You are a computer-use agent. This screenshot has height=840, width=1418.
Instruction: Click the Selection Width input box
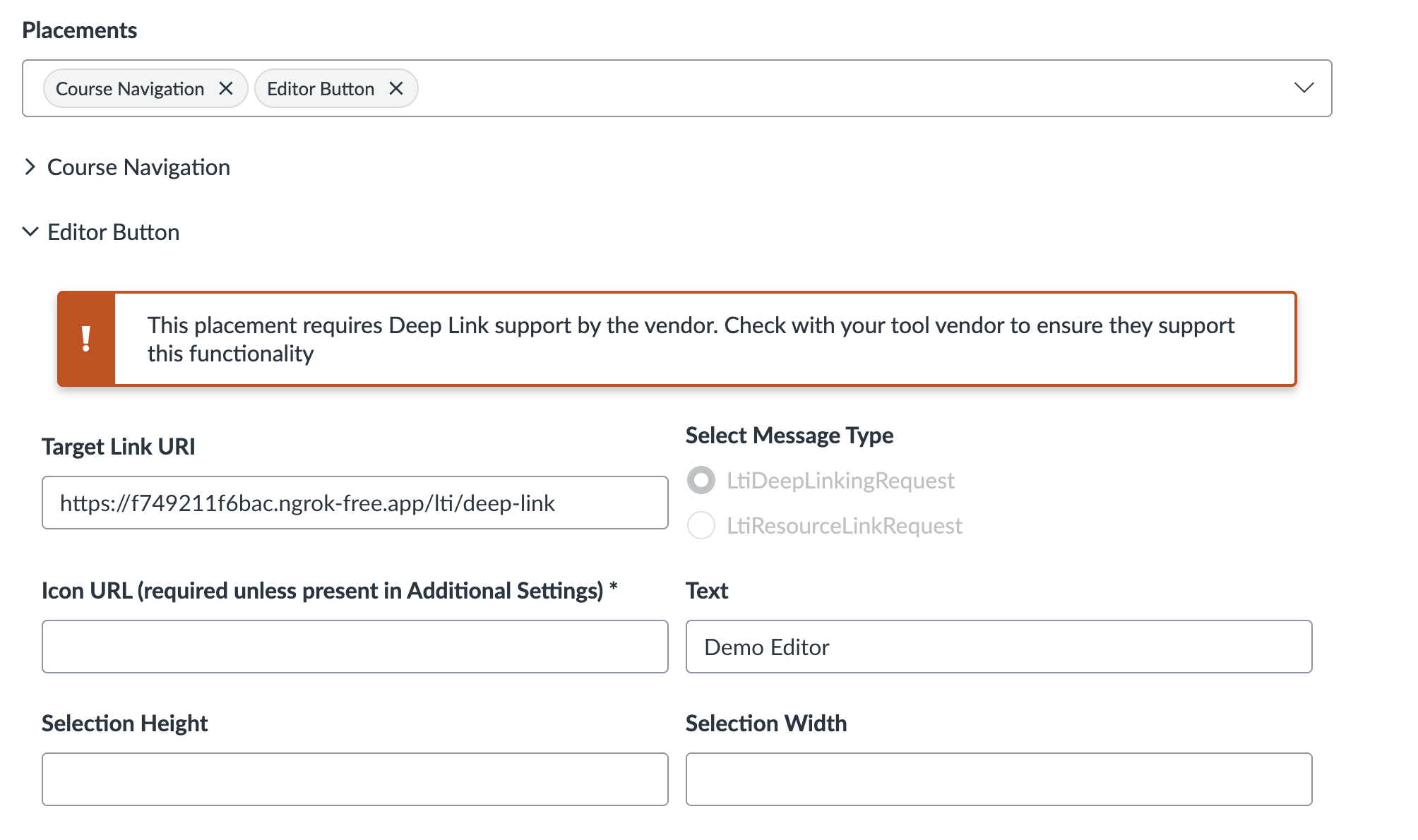point(998,779)
